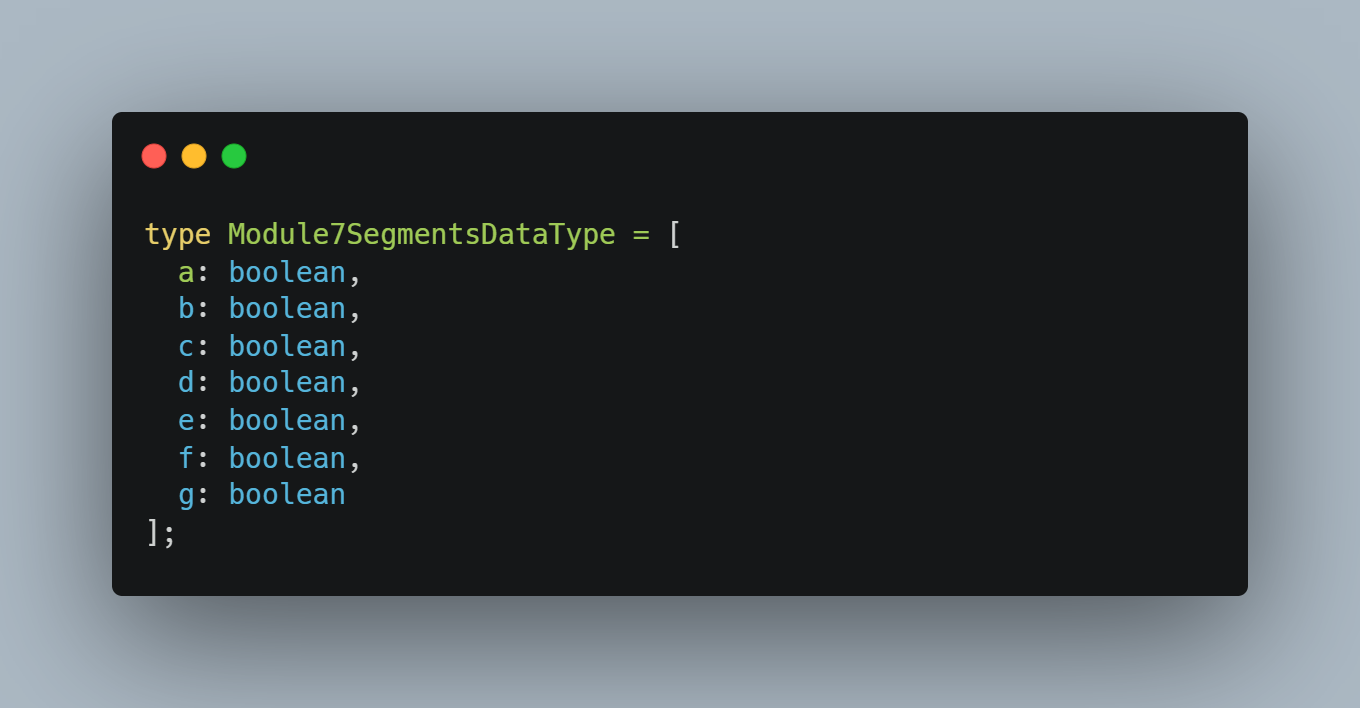The width and height of the screenshot is (1360, 708).
Task: Click the equals sign after the type name
Action: (x=641, y=235)
